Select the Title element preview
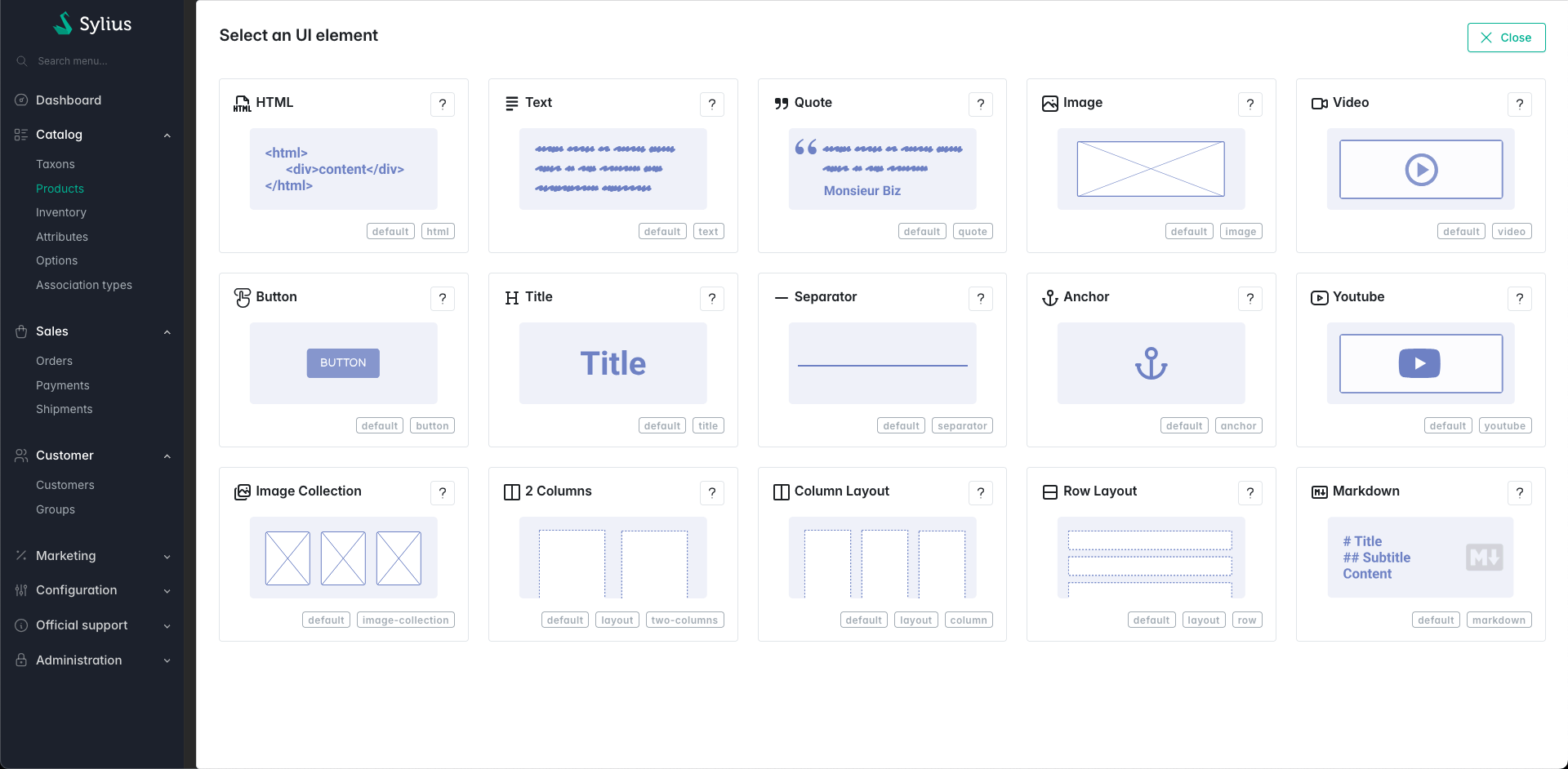Image resolution: width=1568 pixels, height=769 pixels. [x=612, y=363]
